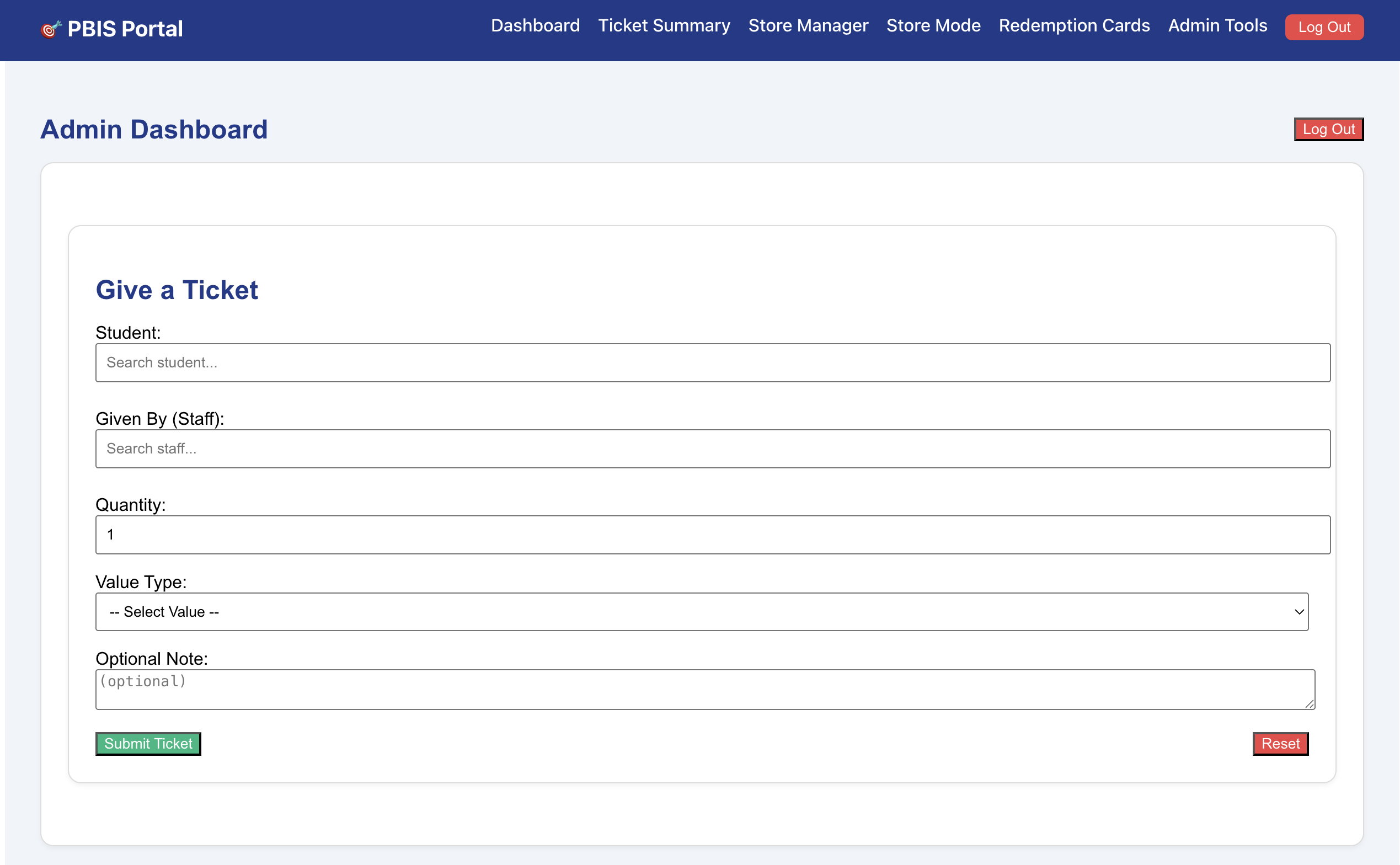Go to Ticket Summary page
Viewport: 1400px width, 865px height.
664,26
